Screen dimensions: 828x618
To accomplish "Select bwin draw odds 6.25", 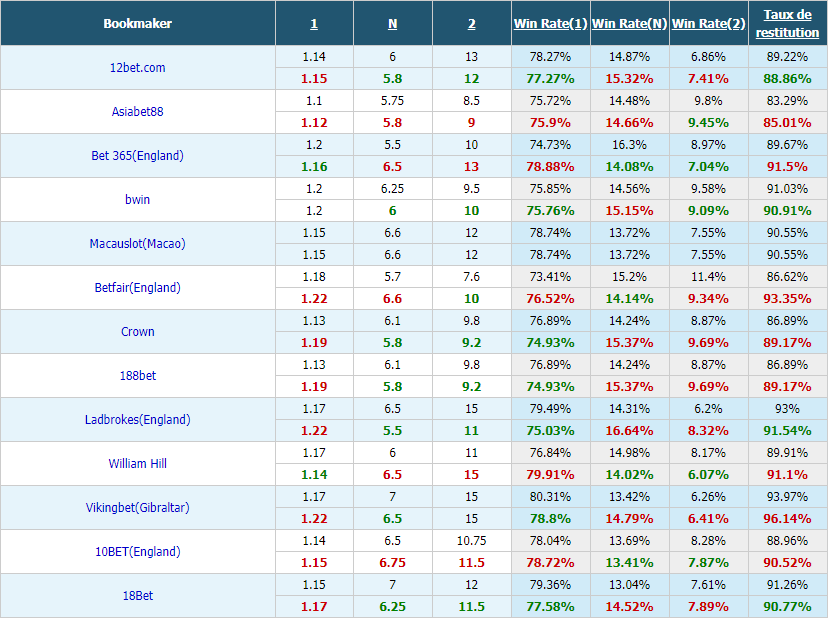I will [x=392, y=189].
